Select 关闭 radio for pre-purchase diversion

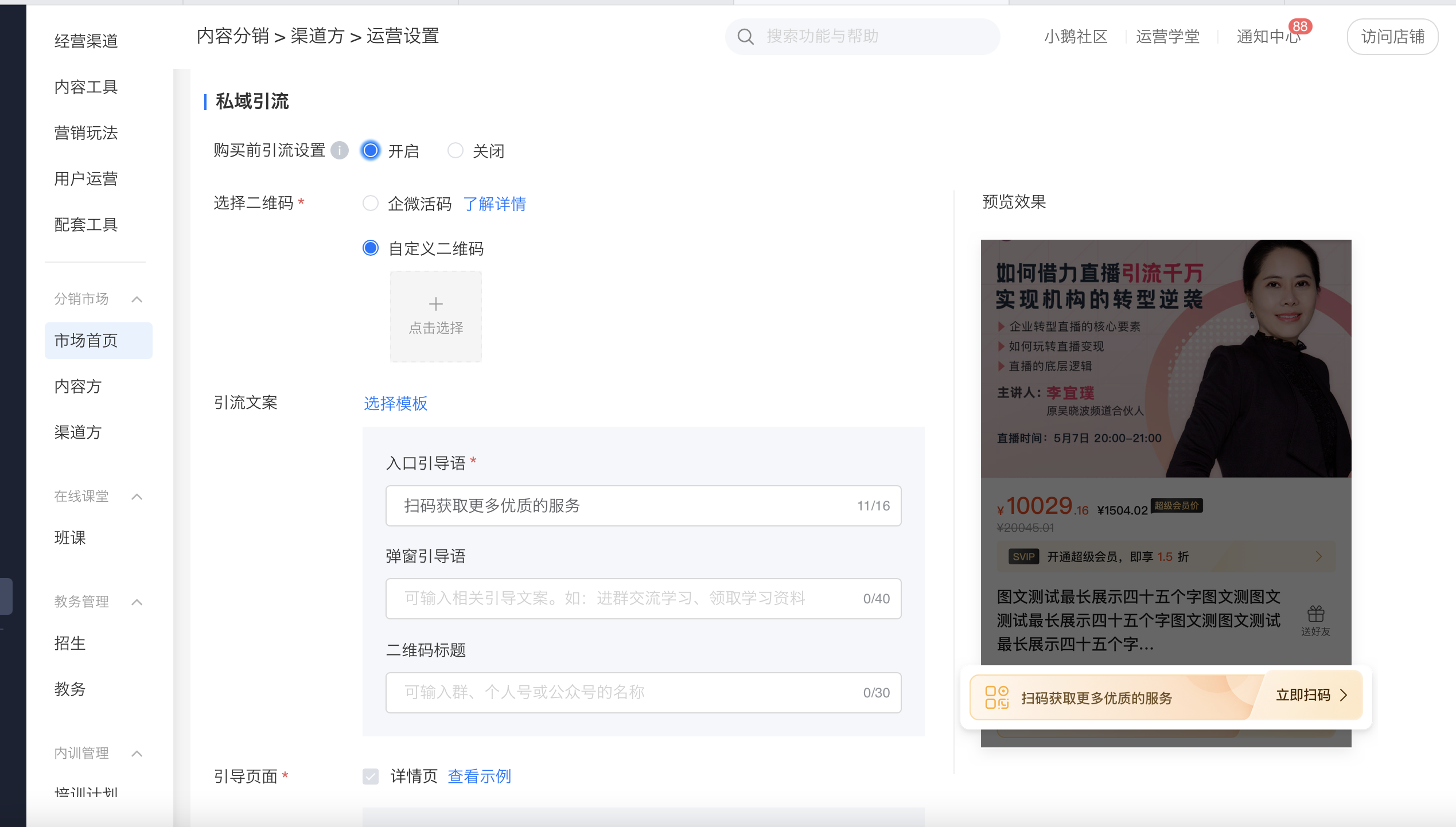click(456, 151)
